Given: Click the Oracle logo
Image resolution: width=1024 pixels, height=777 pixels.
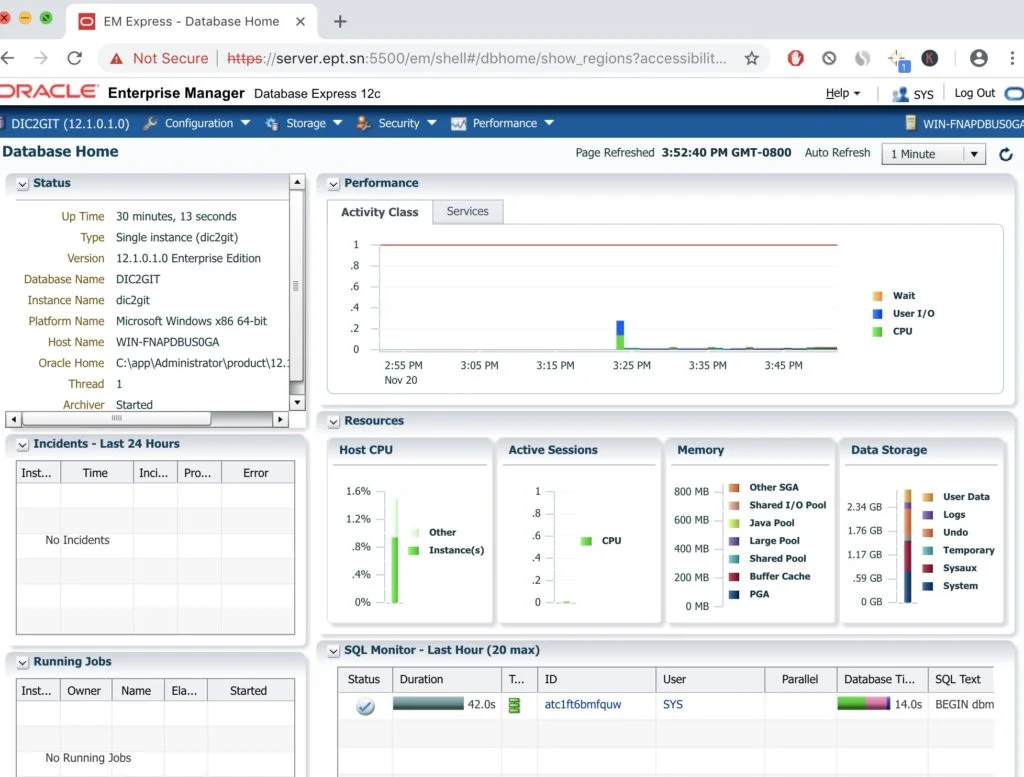Looking at the screenshot, I should 49,91.
